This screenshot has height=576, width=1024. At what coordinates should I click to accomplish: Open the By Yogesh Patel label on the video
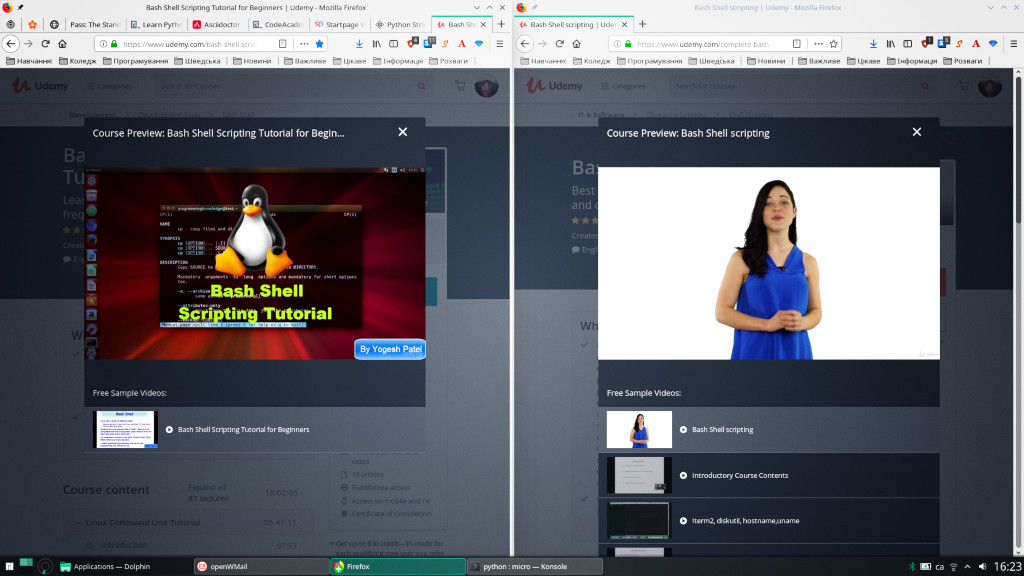[x=391, y=349]
